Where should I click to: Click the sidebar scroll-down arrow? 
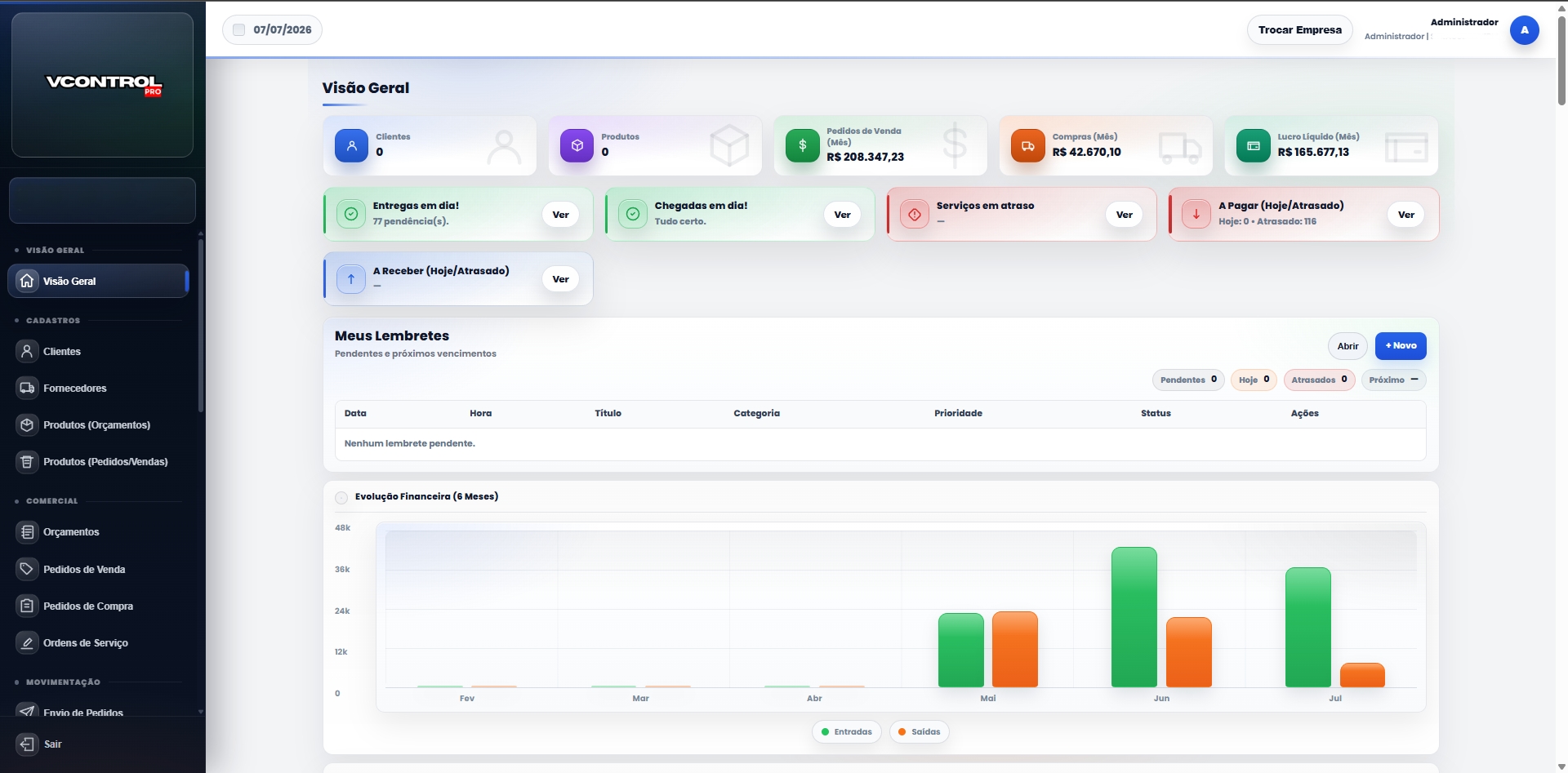(x=201, y=712)
